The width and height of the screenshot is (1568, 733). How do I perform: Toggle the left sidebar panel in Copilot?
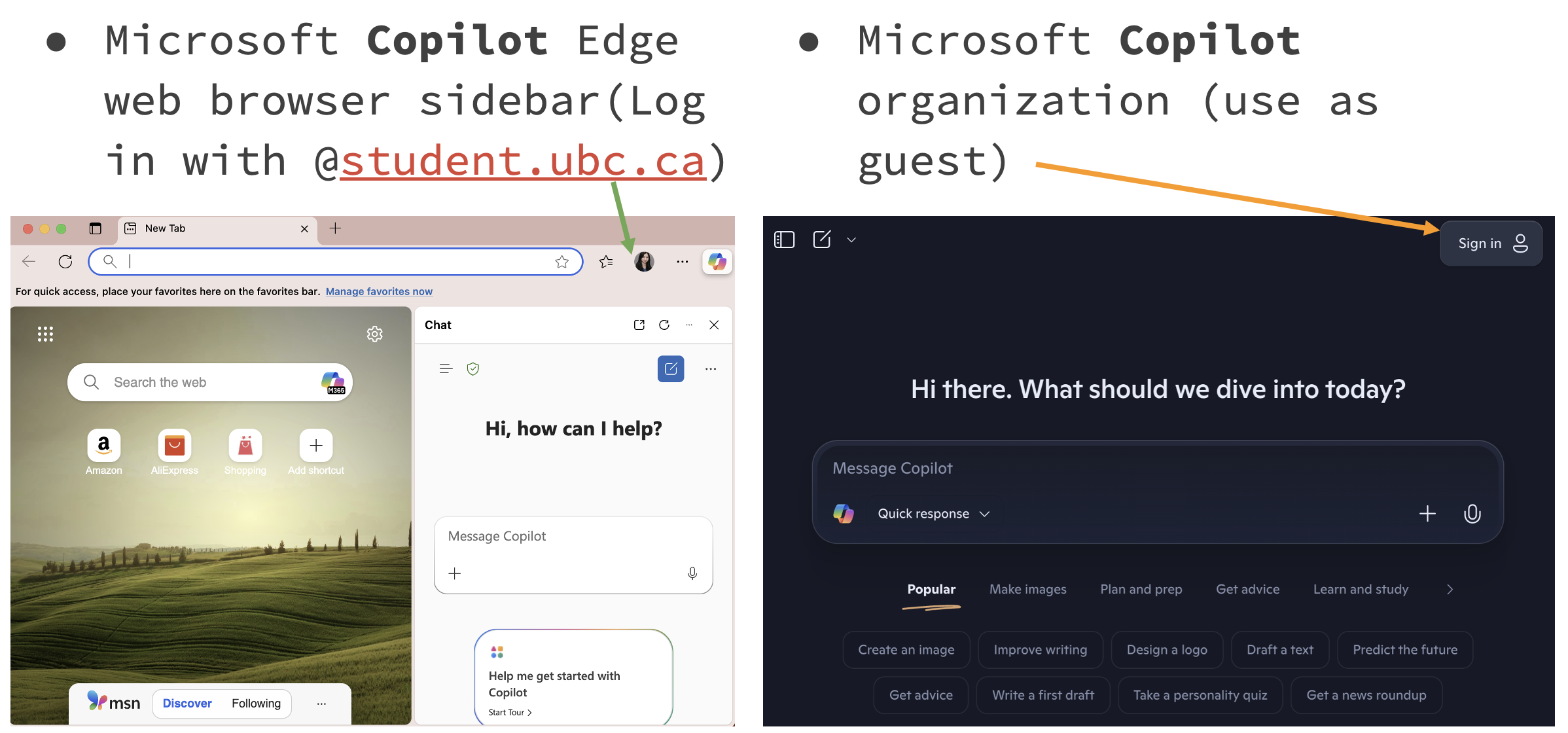[x=784, y=240]
